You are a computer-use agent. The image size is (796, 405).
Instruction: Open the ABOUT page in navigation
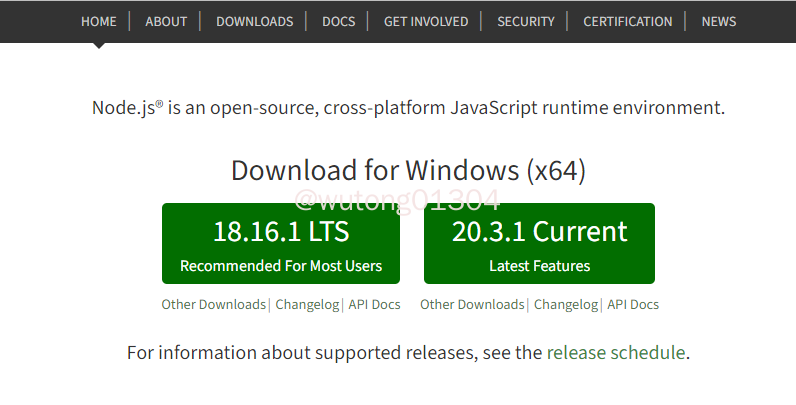click(165, 21)
